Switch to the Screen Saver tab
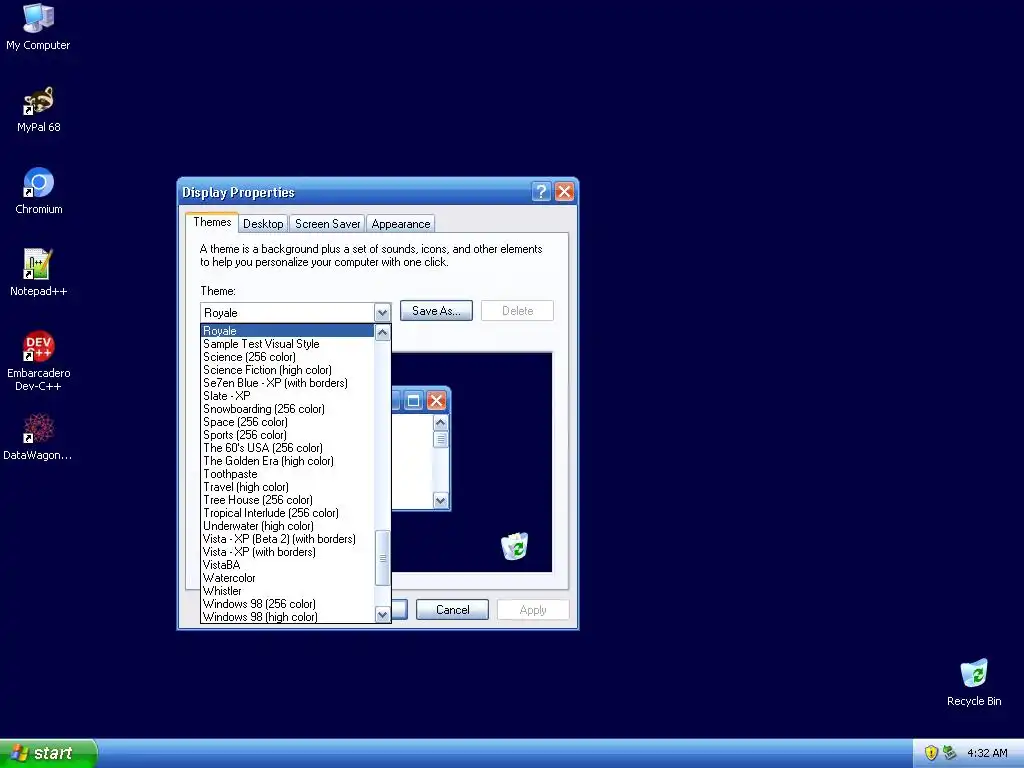Image resolution: width=1024 pixels, height=768 pixels. (x=327, y=223)
